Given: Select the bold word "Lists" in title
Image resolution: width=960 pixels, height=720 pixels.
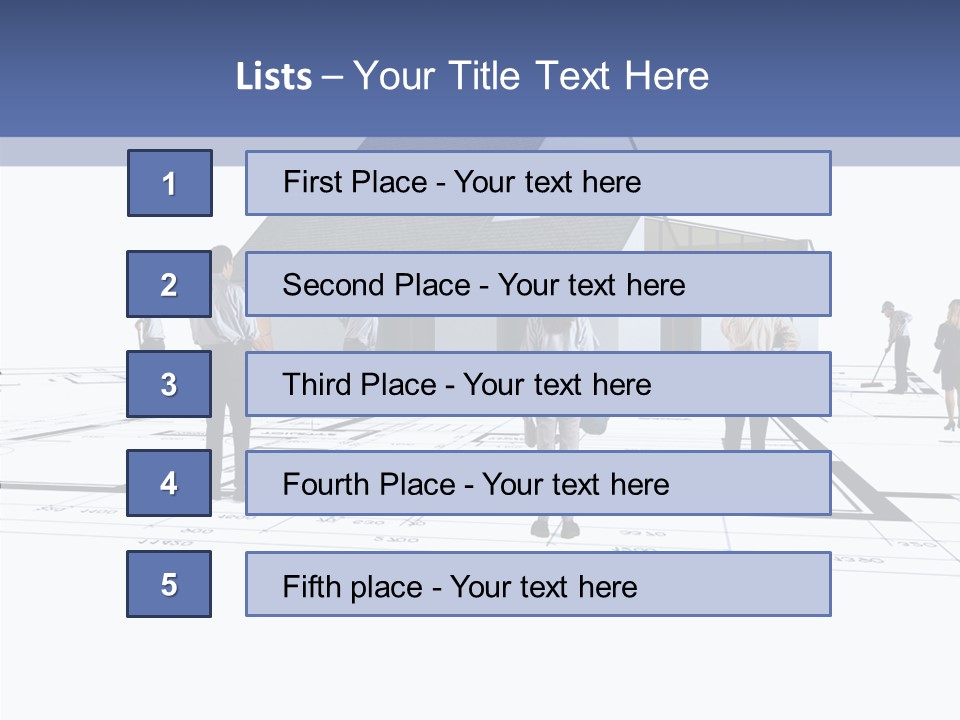Looking at the screenshot, I should [x=274, y=77].
